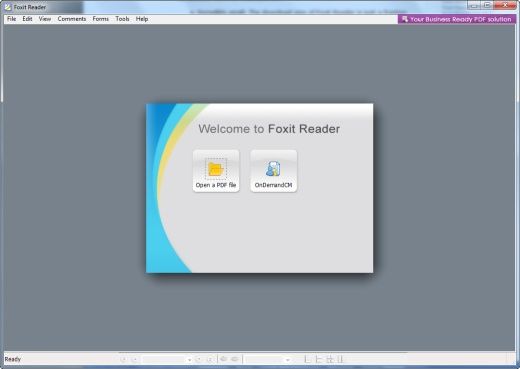The width and height of the screenshot is (520, 369).
Task: Open the Edit menu
Action: click(x=27, y=19)
